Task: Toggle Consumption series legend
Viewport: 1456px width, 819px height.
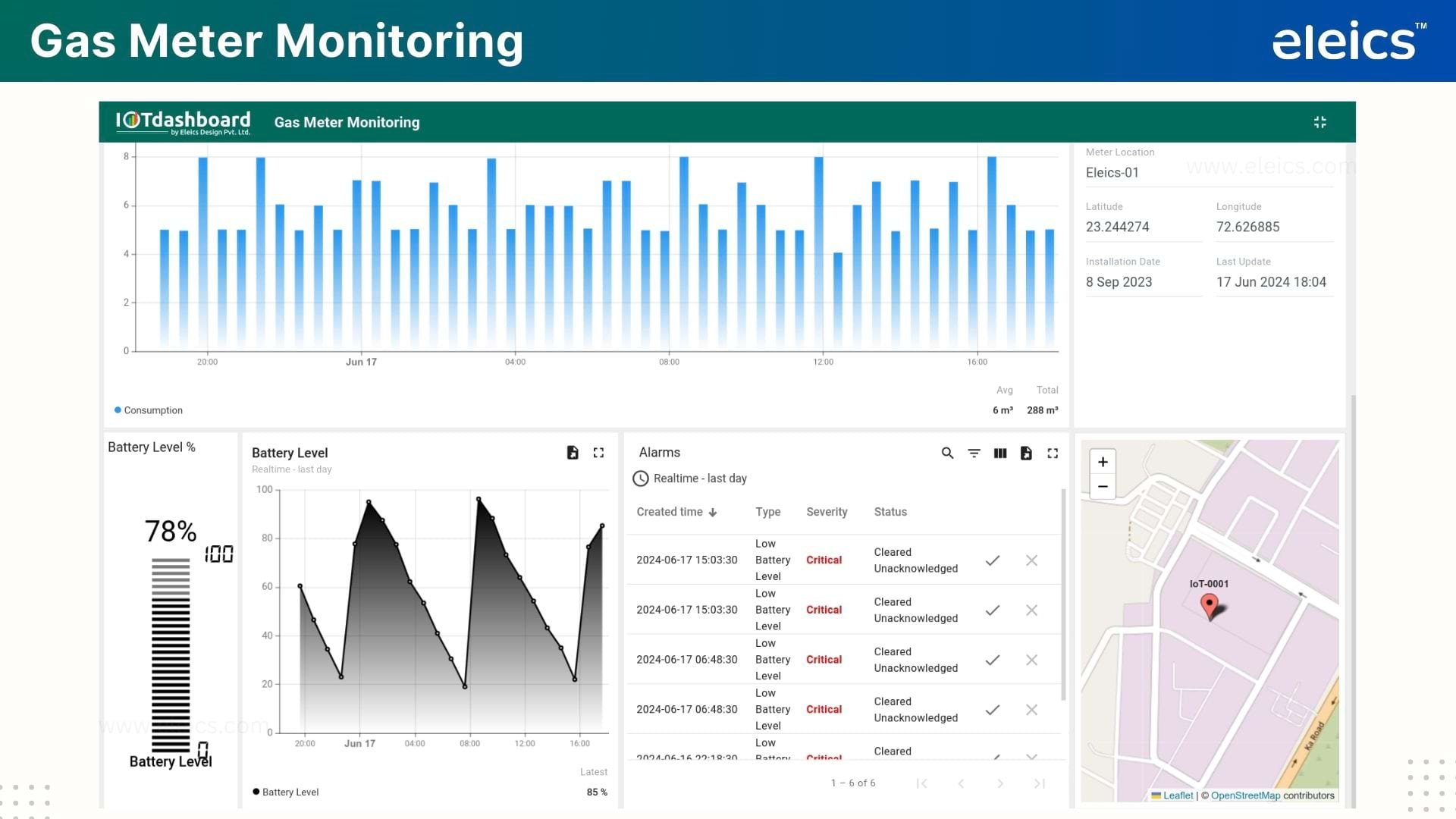Action: (x=149, y=410)
